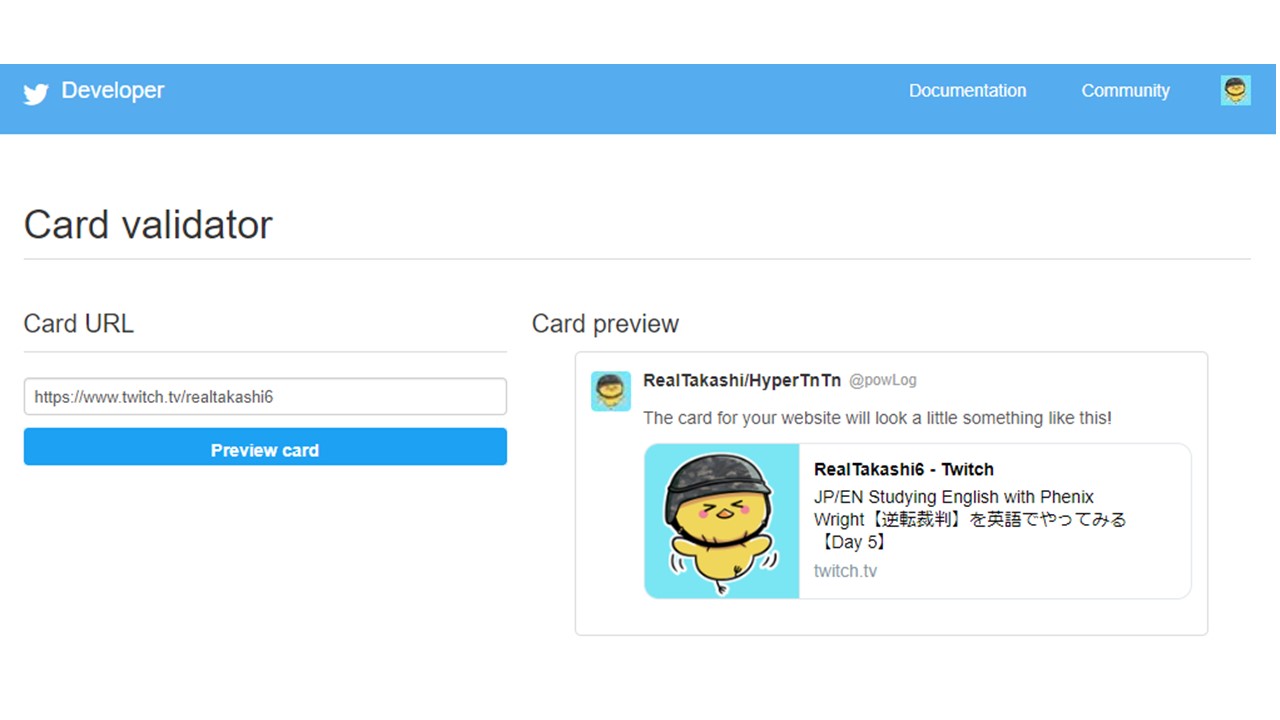Open the Developer home link

[x=112, y=90]
